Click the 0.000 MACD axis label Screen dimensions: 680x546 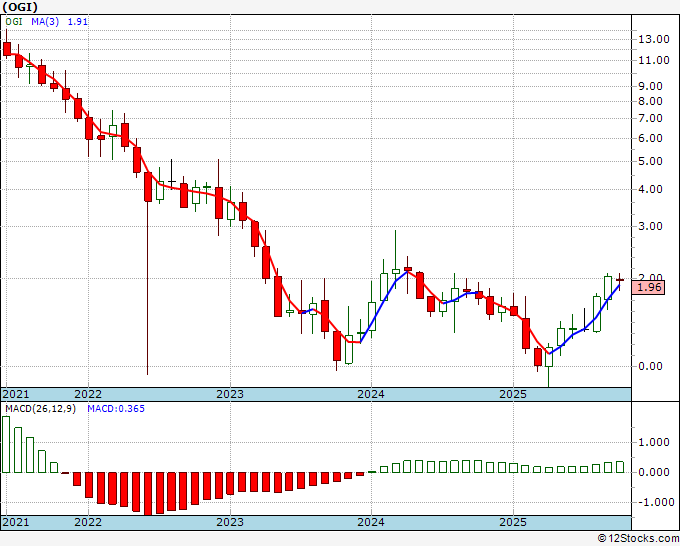[x=654, y=472]
